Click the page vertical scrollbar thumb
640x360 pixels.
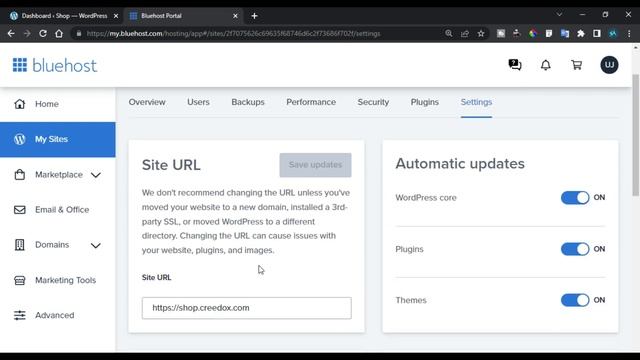coord(636,135)
